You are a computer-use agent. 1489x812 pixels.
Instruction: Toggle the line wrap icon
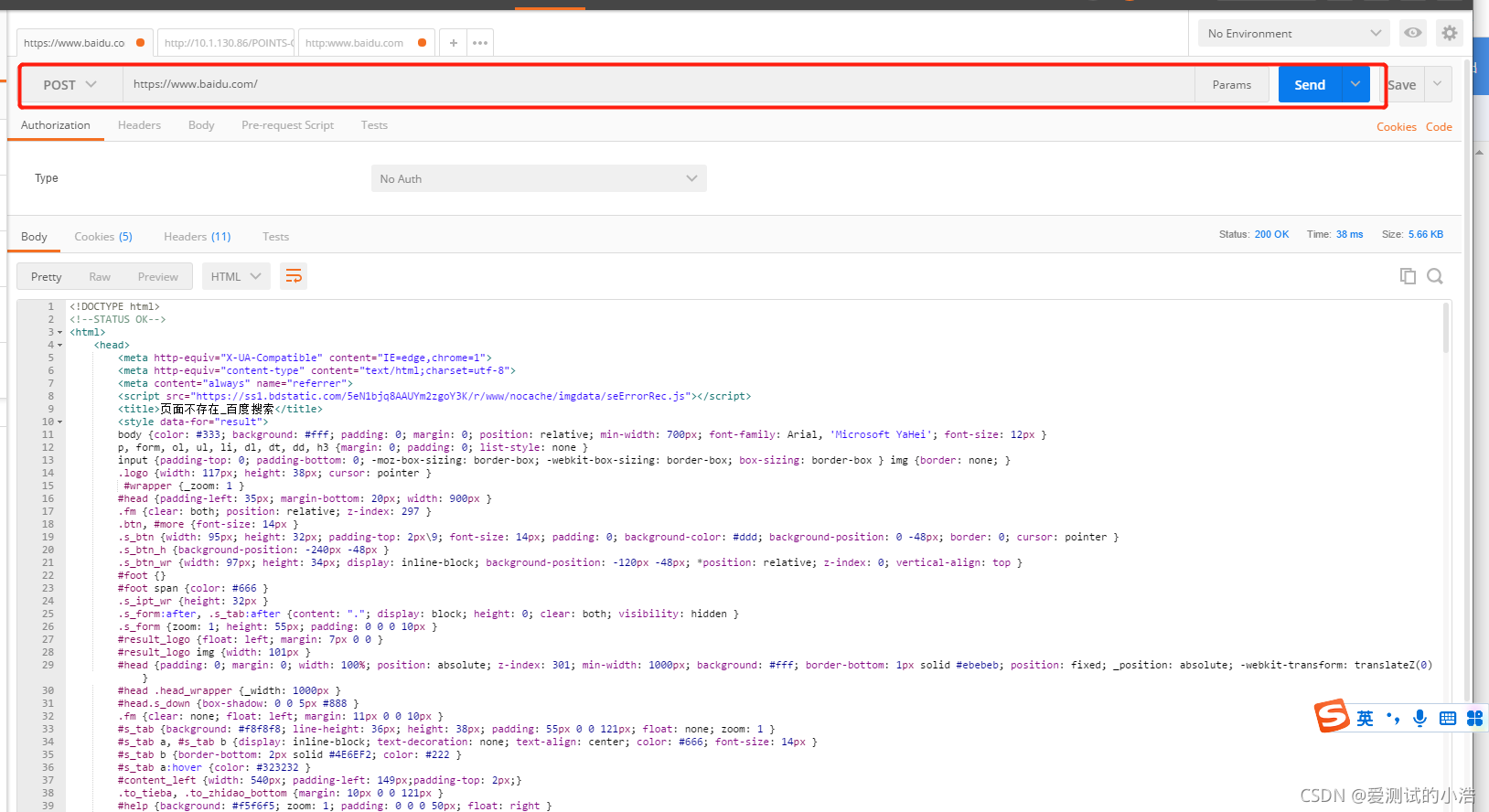click(294, 276)
